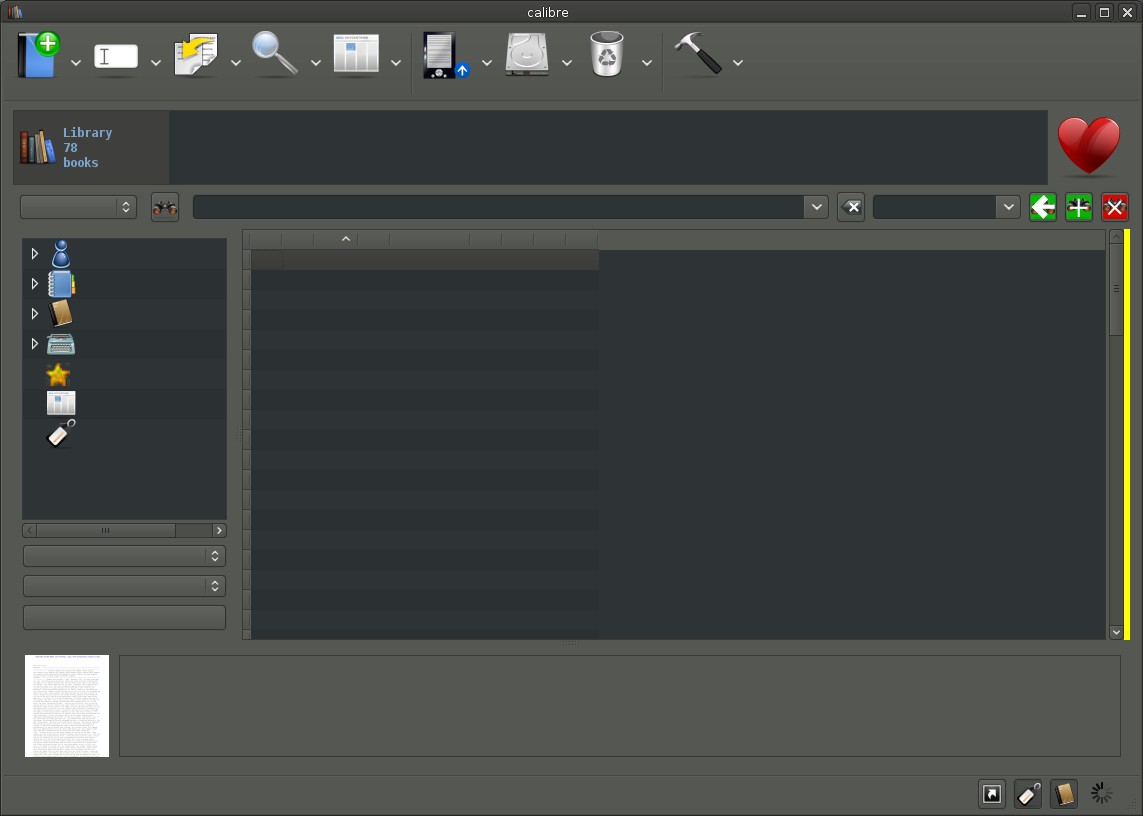Open the Remove books dropdown arrow
The image size is (1143, 816).
(647, 63)
